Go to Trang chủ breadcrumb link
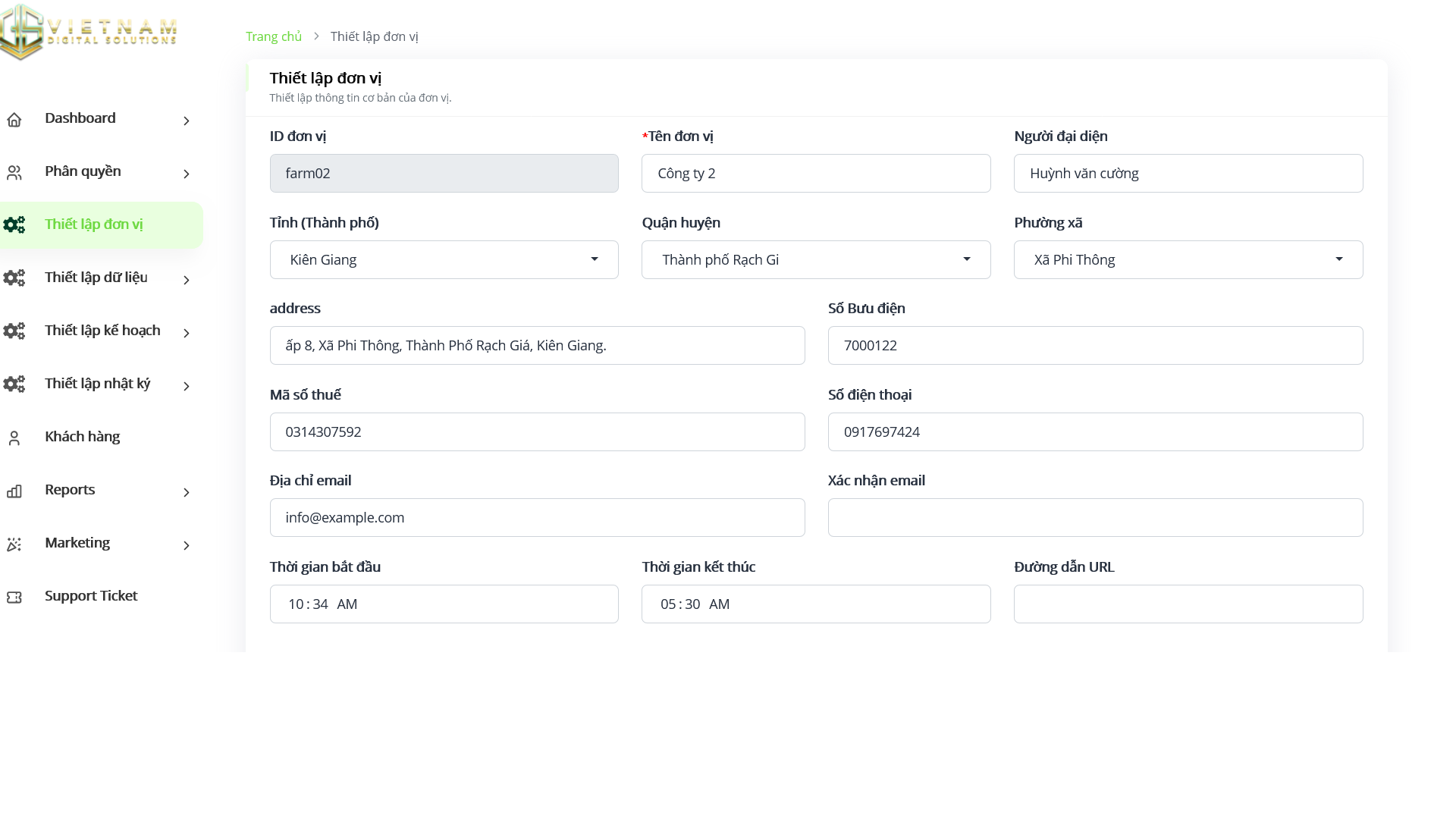This screenshot has height=819, width=1456. (273, 36)
